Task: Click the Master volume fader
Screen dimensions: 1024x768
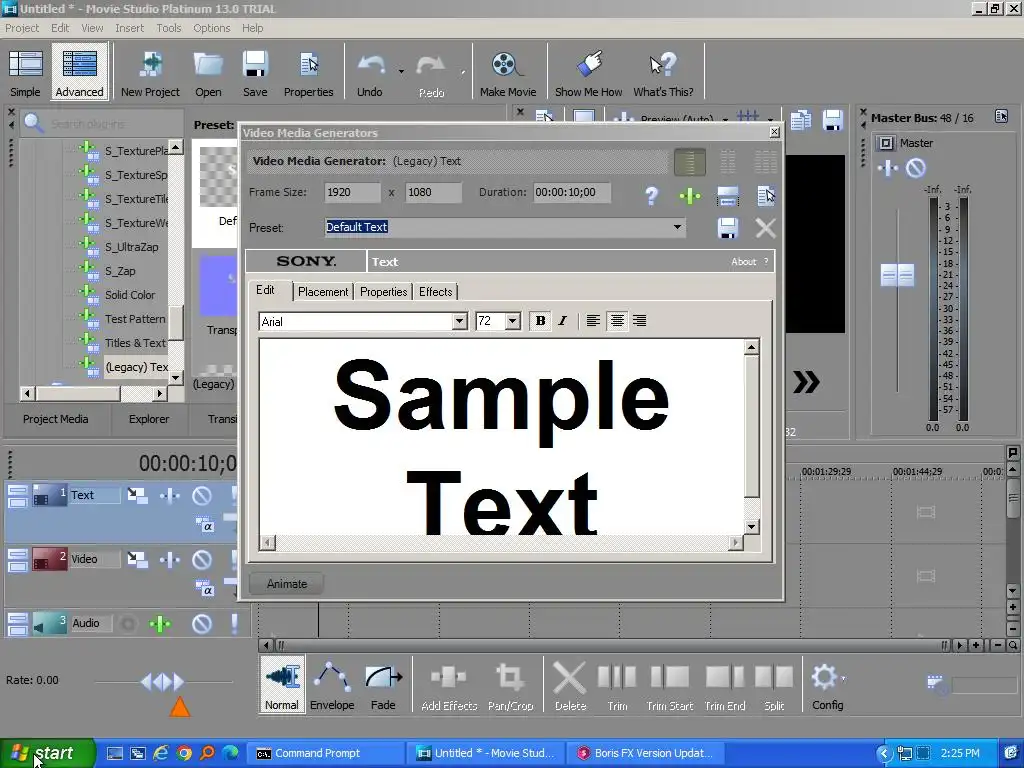Action: (897, 275)
